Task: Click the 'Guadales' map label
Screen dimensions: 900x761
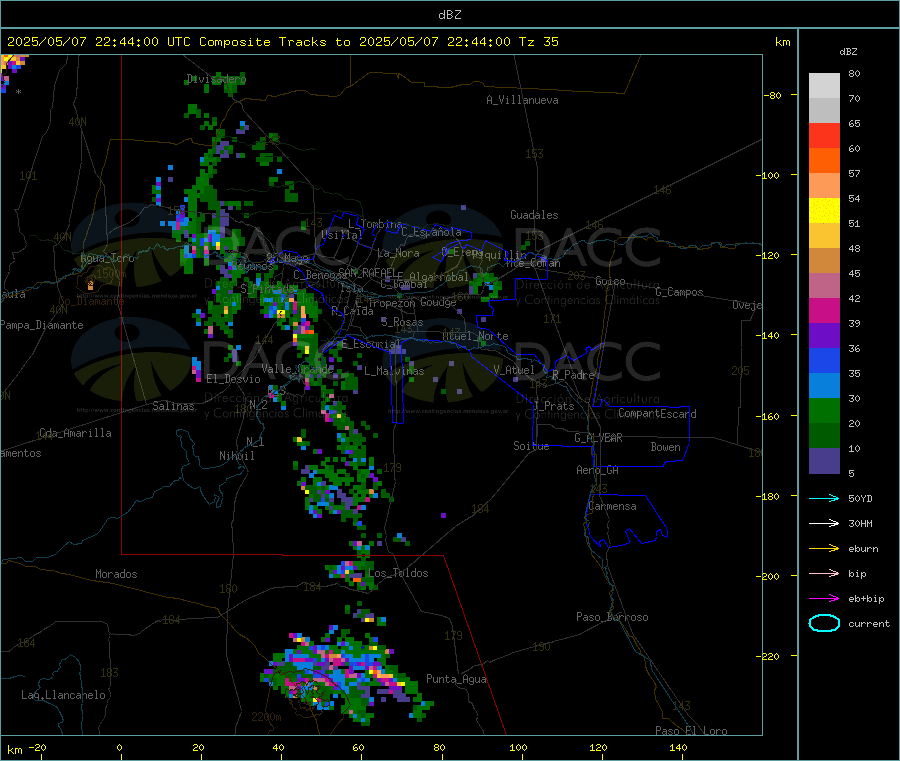Action: [x=534, y=215]
